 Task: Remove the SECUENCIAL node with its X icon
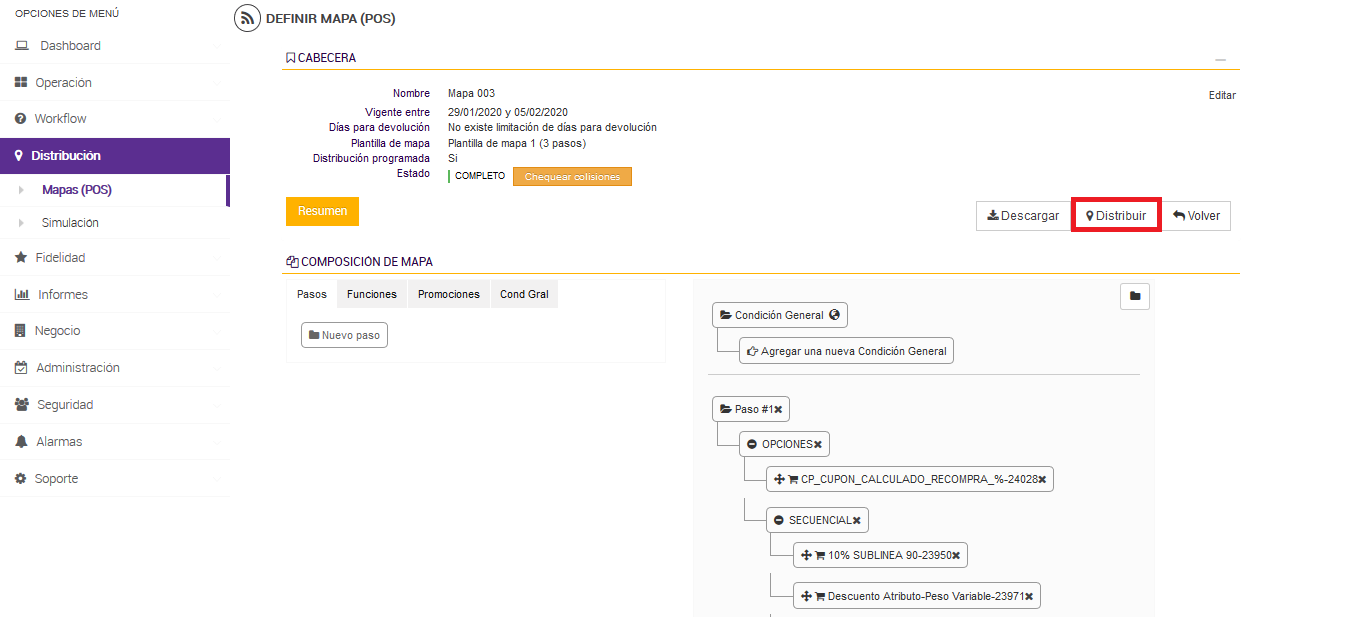856,520
